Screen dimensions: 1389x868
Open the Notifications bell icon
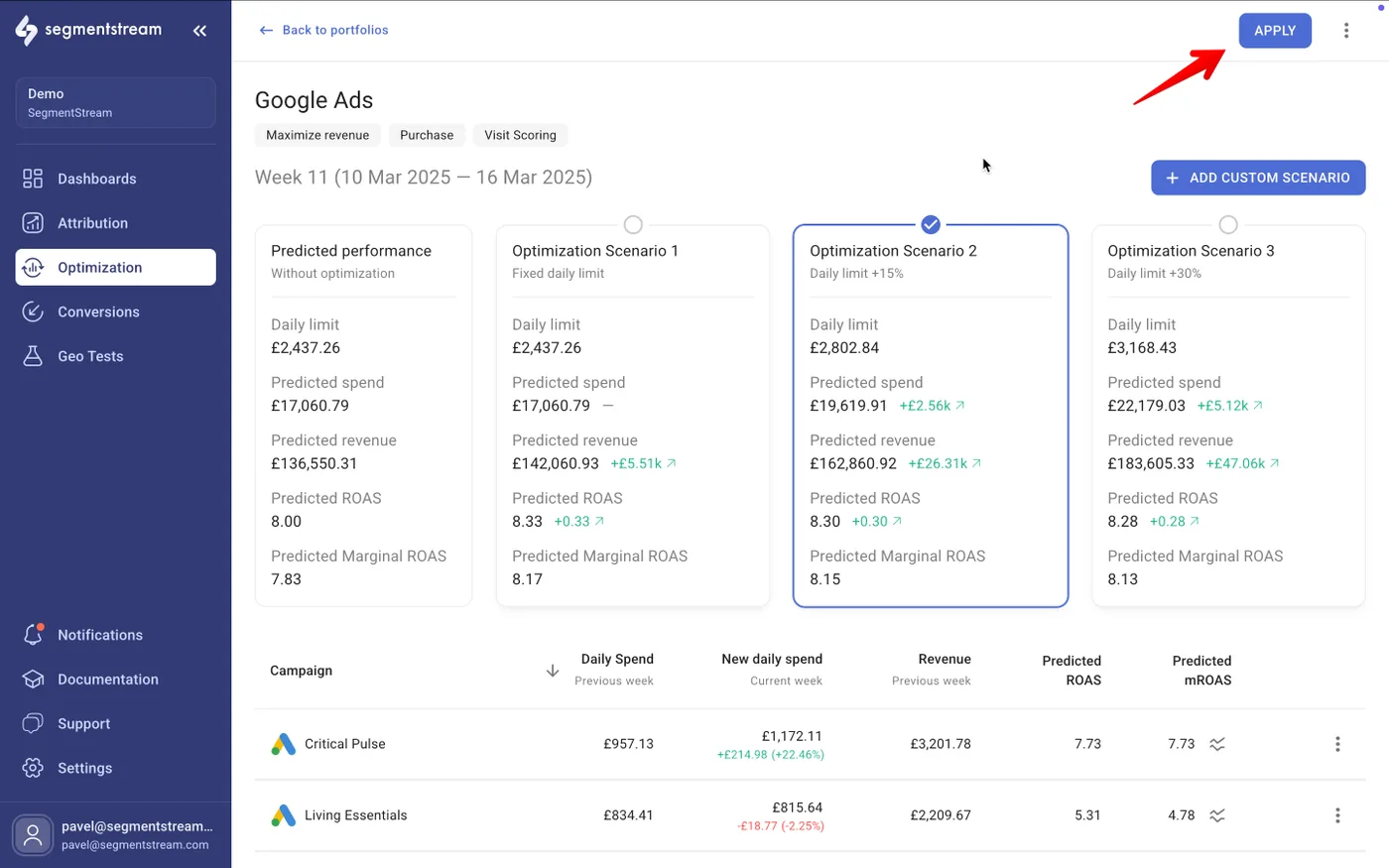(x=33, y=635)
